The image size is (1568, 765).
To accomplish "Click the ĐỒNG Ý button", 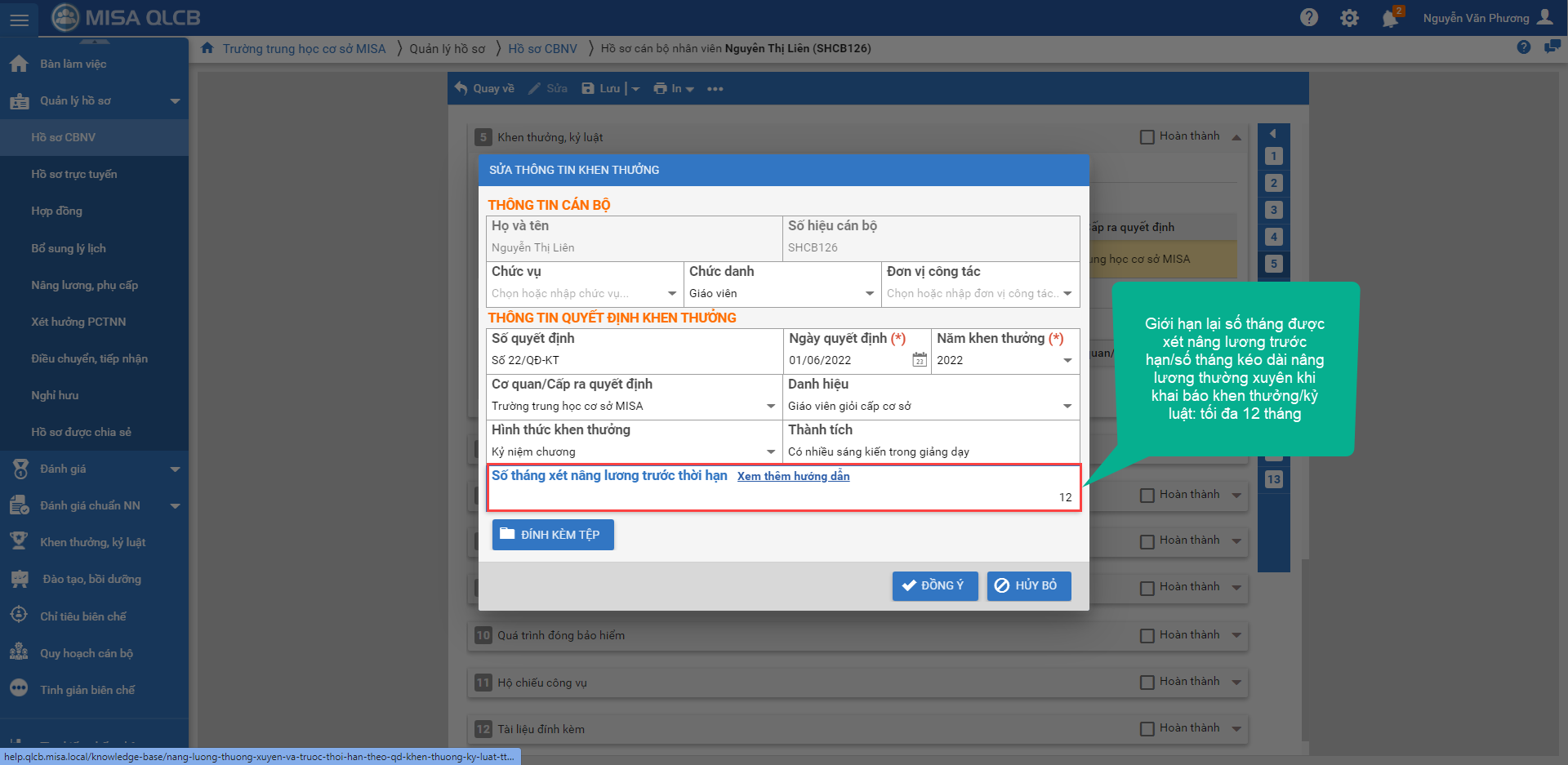I will coord(934,585).
